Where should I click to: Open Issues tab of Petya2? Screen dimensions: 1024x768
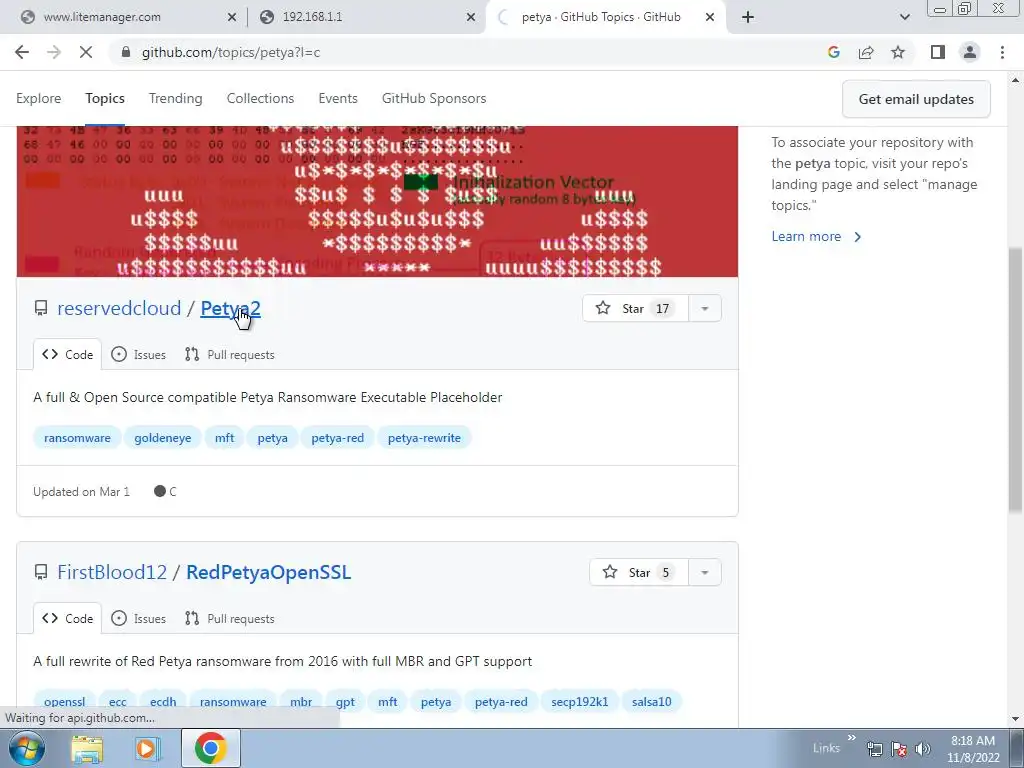138,355
